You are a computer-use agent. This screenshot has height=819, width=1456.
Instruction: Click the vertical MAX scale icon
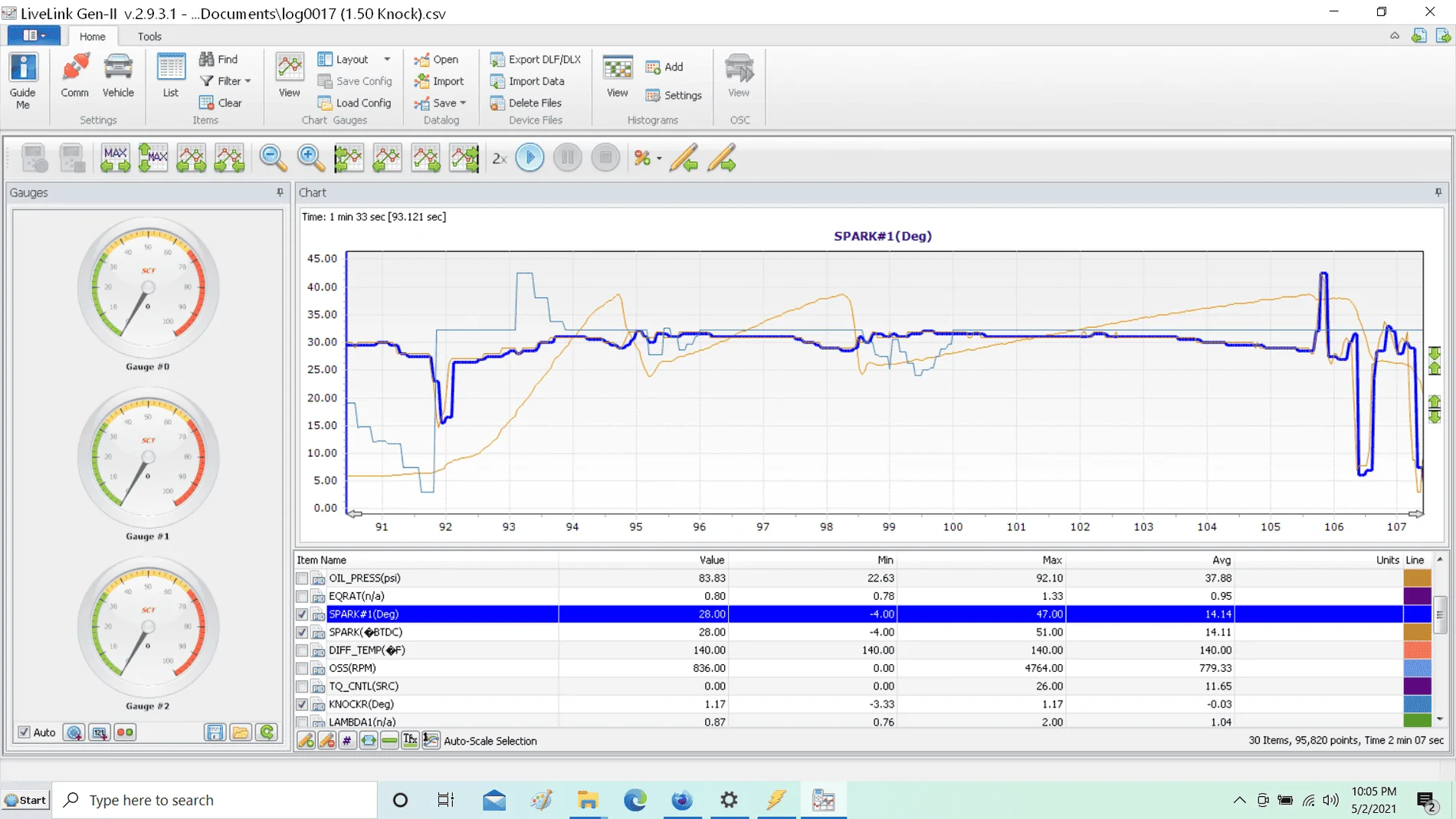coord(153,158)
